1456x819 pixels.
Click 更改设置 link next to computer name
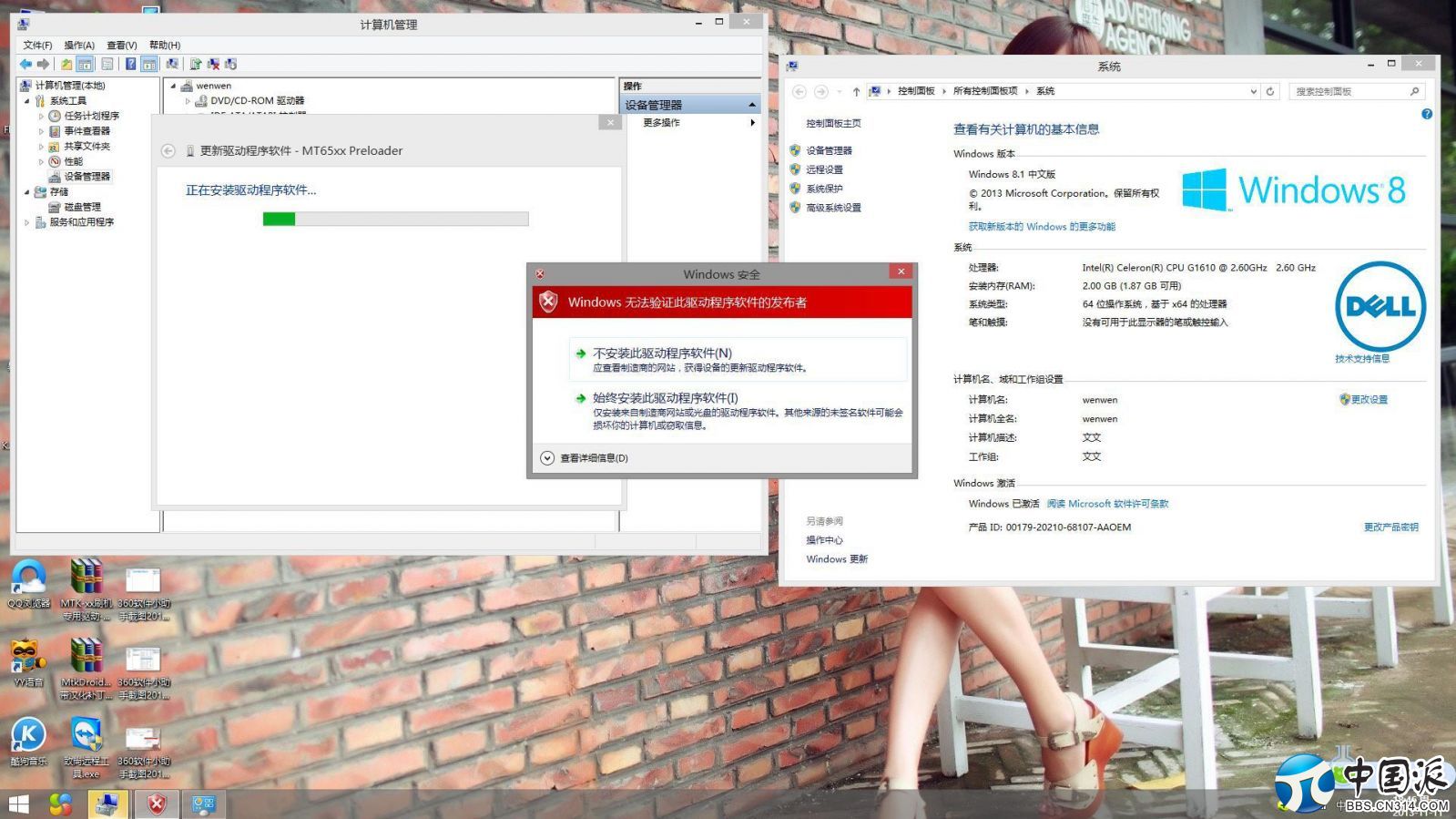coord(1369,399)
